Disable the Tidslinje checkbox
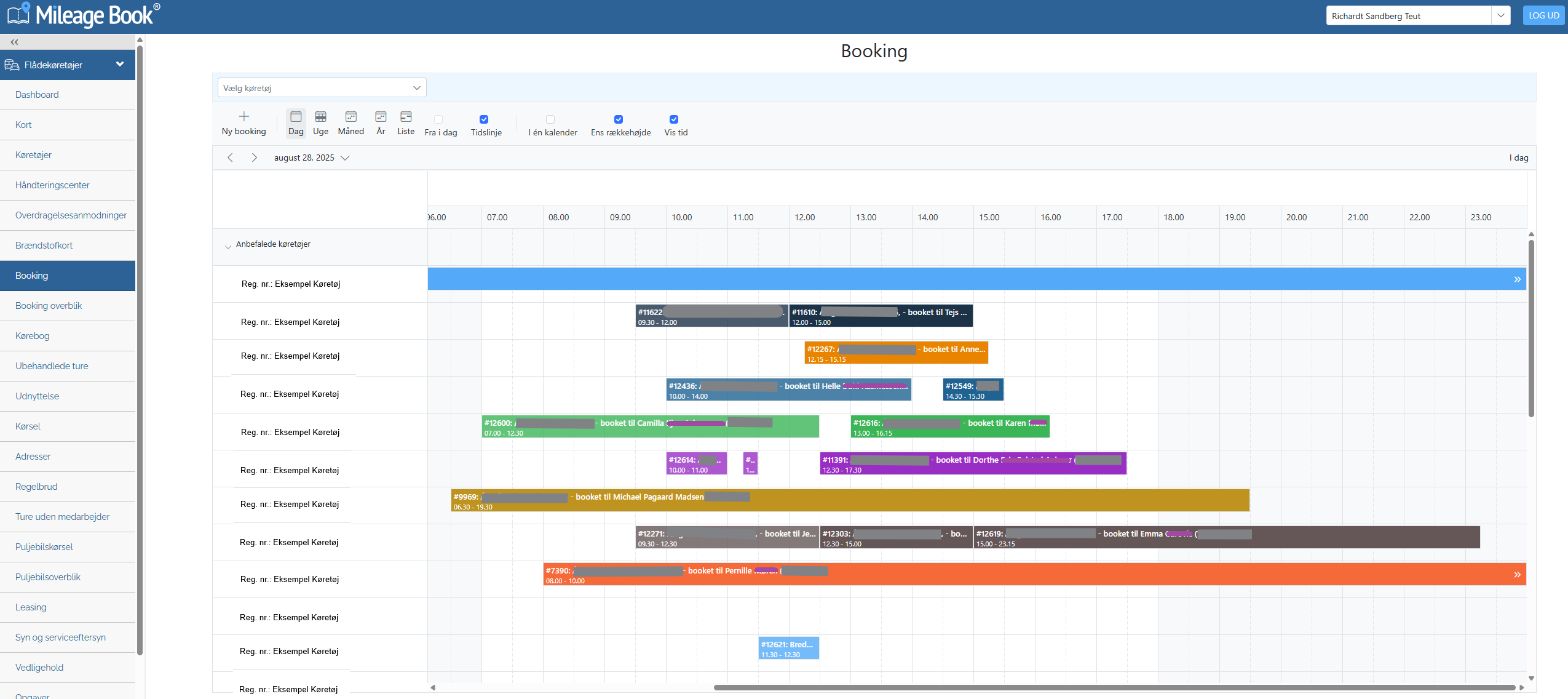 [x=484, y=119]
